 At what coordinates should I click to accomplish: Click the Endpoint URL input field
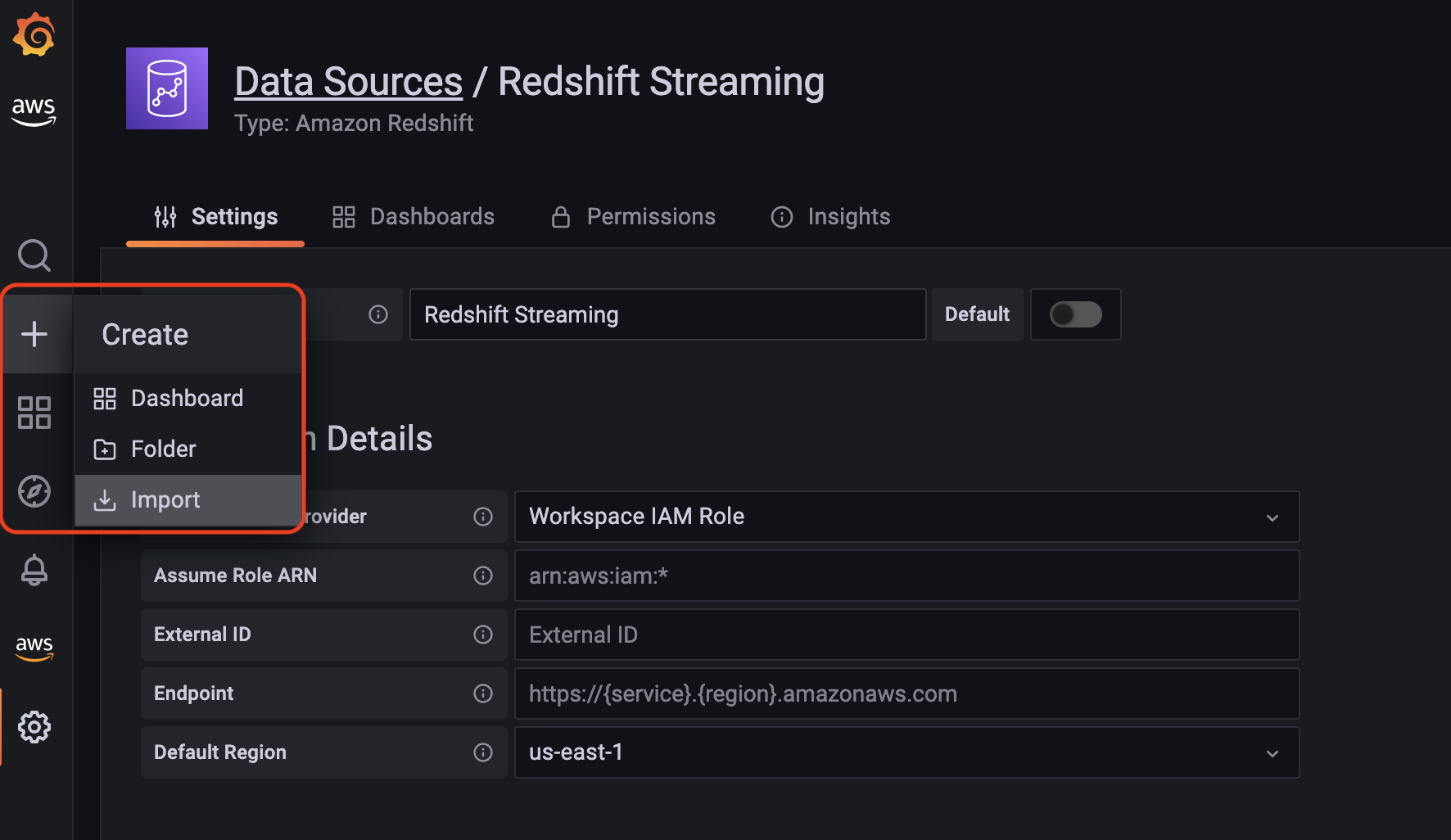[x=906, y=693]
